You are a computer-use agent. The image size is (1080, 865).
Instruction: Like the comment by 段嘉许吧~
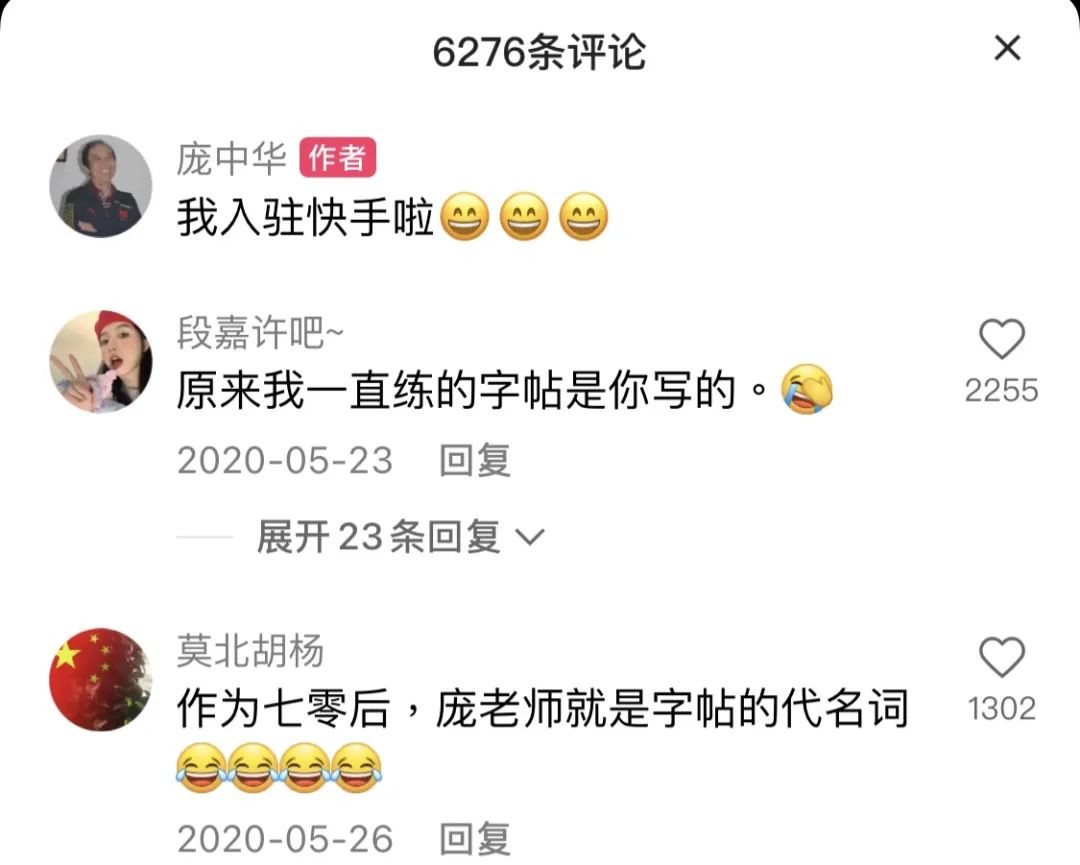click(1001, 339)
